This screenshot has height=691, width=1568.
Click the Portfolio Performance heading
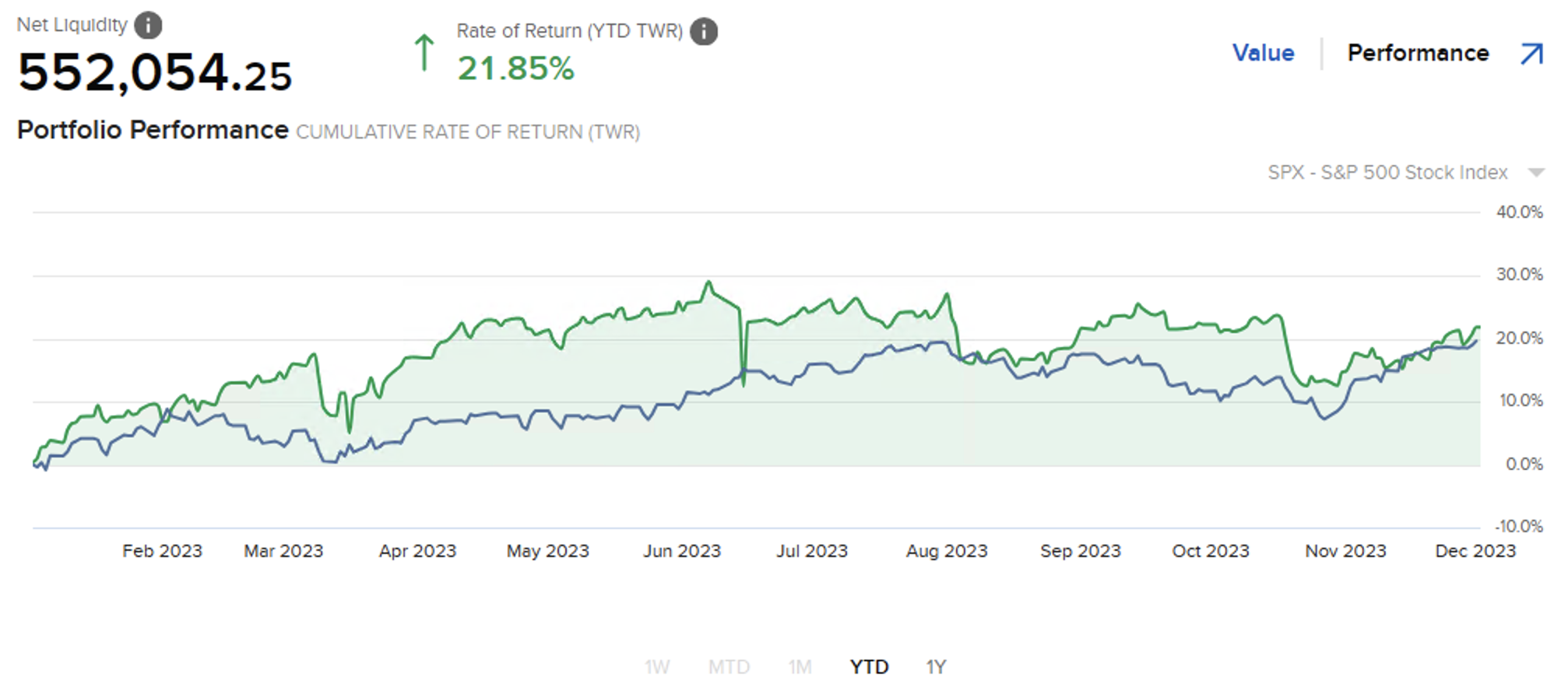(153, 130)
